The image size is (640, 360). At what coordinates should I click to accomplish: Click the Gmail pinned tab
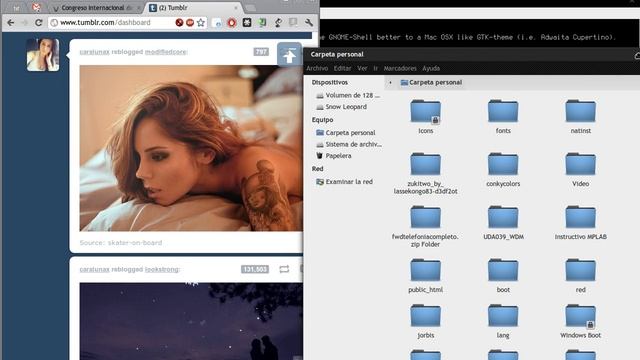(x=36, y=7)
